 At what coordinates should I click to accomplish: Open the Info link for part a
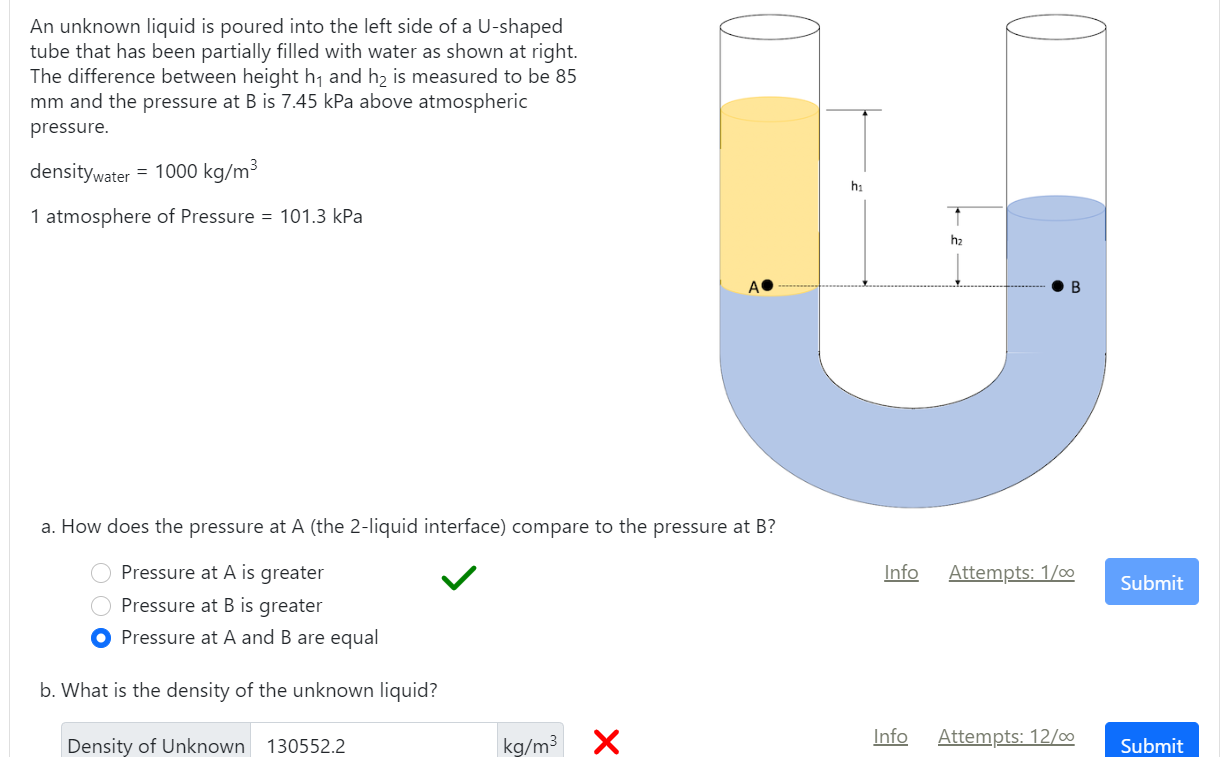click(900, 572)
